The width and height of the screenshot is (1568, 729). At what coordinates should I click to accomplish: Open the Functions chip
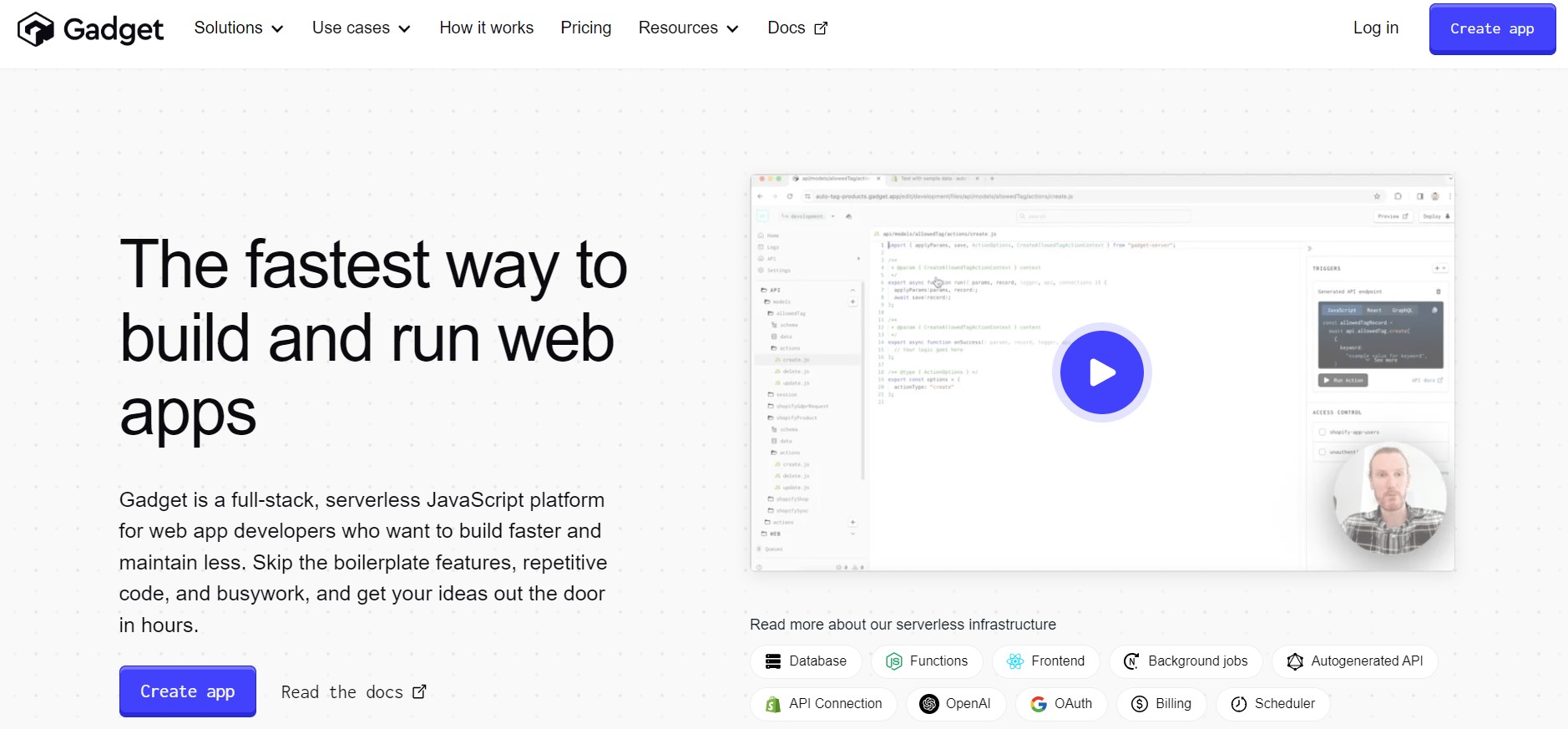click(927, 661)
